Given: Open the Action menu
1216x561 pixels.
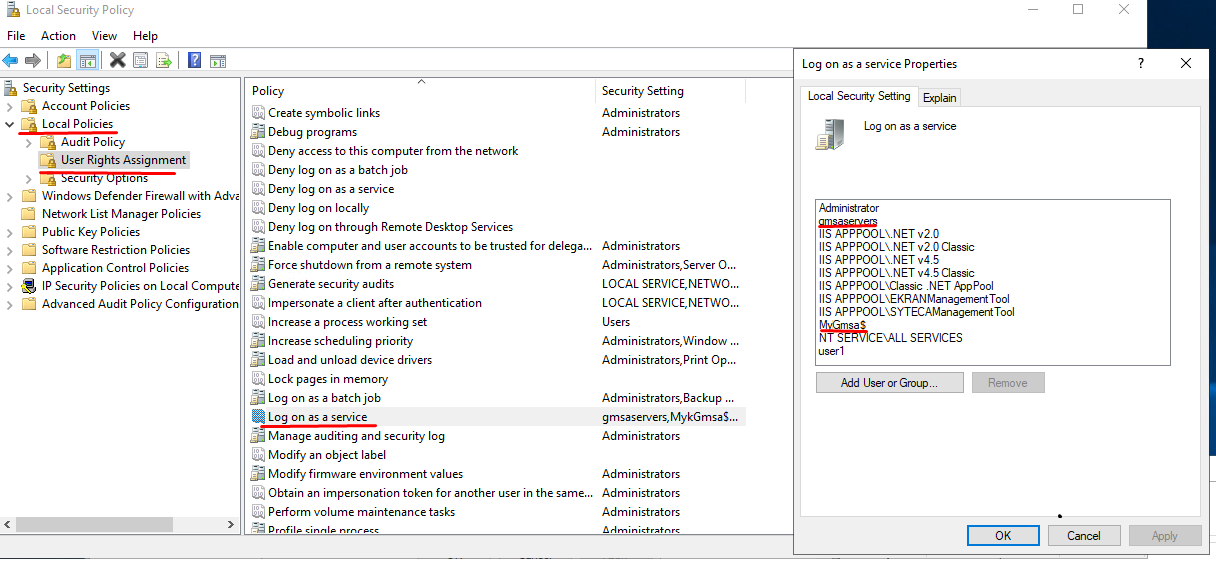Looking at the screenshot, I should coord(58,36).
